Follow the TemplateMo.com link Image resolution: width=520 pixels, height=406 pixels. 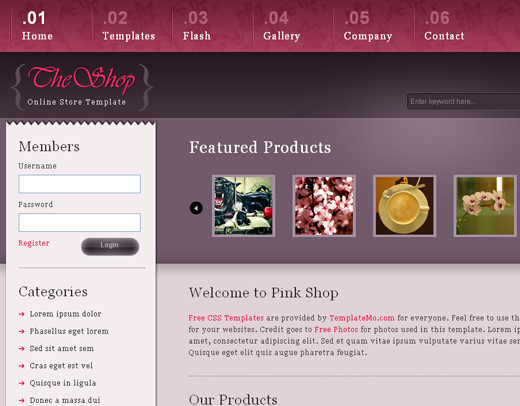(362, 318)
